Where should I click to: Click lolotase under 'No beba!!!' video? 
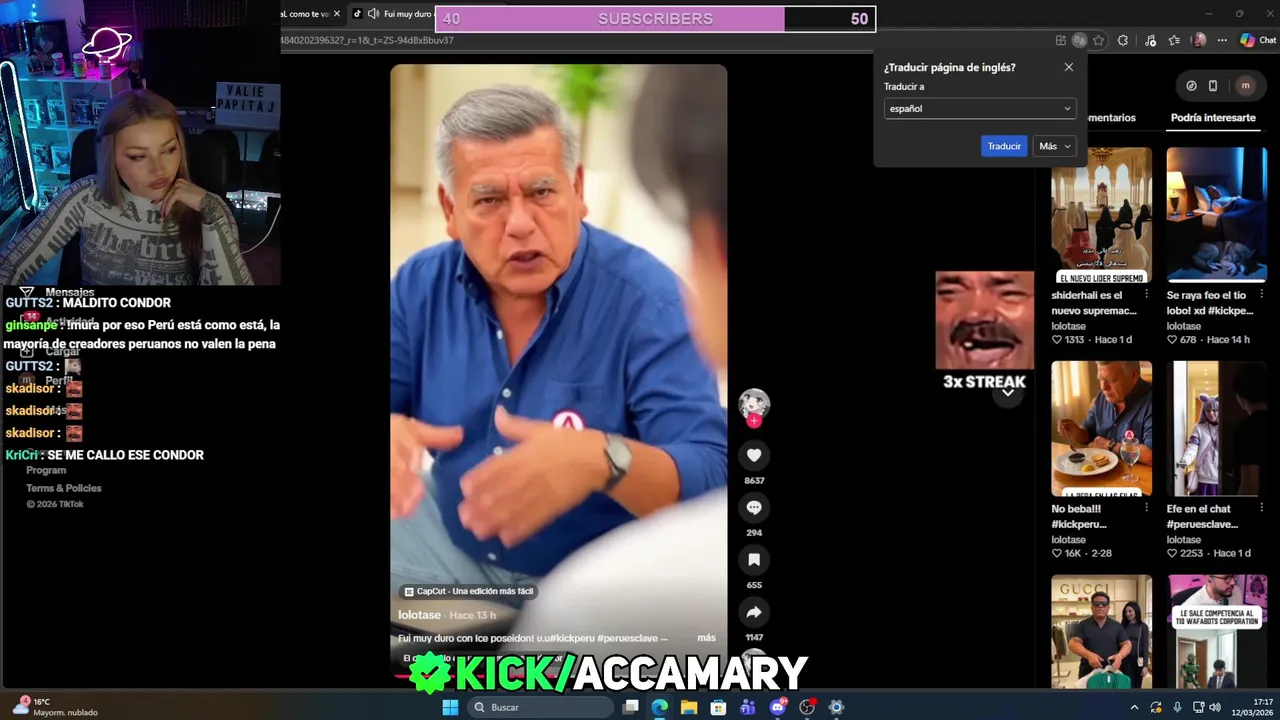tap(1068, 540)
